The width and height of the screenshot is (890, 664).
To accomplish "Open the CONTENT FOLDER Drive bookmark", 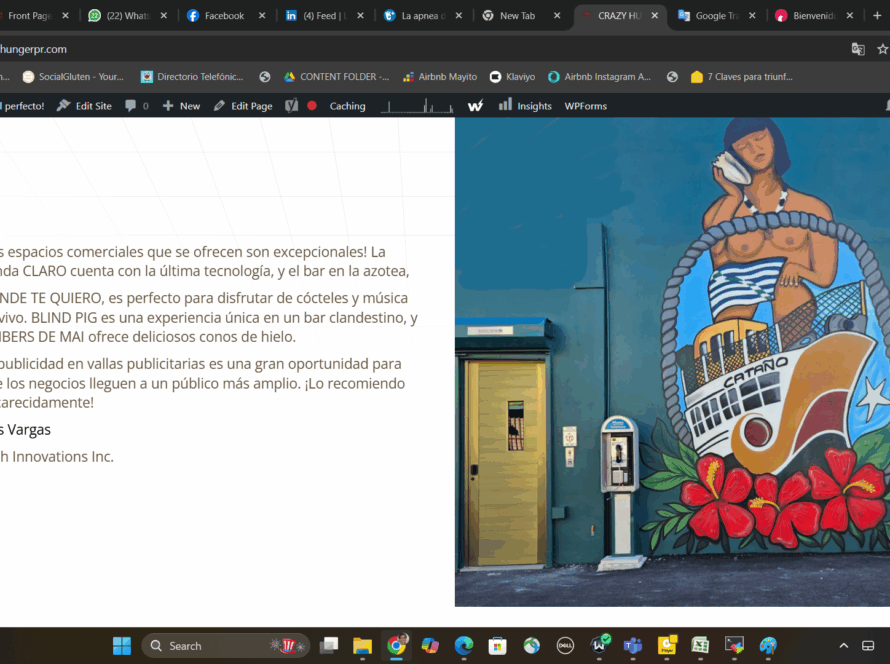I will tap(337, 77).
